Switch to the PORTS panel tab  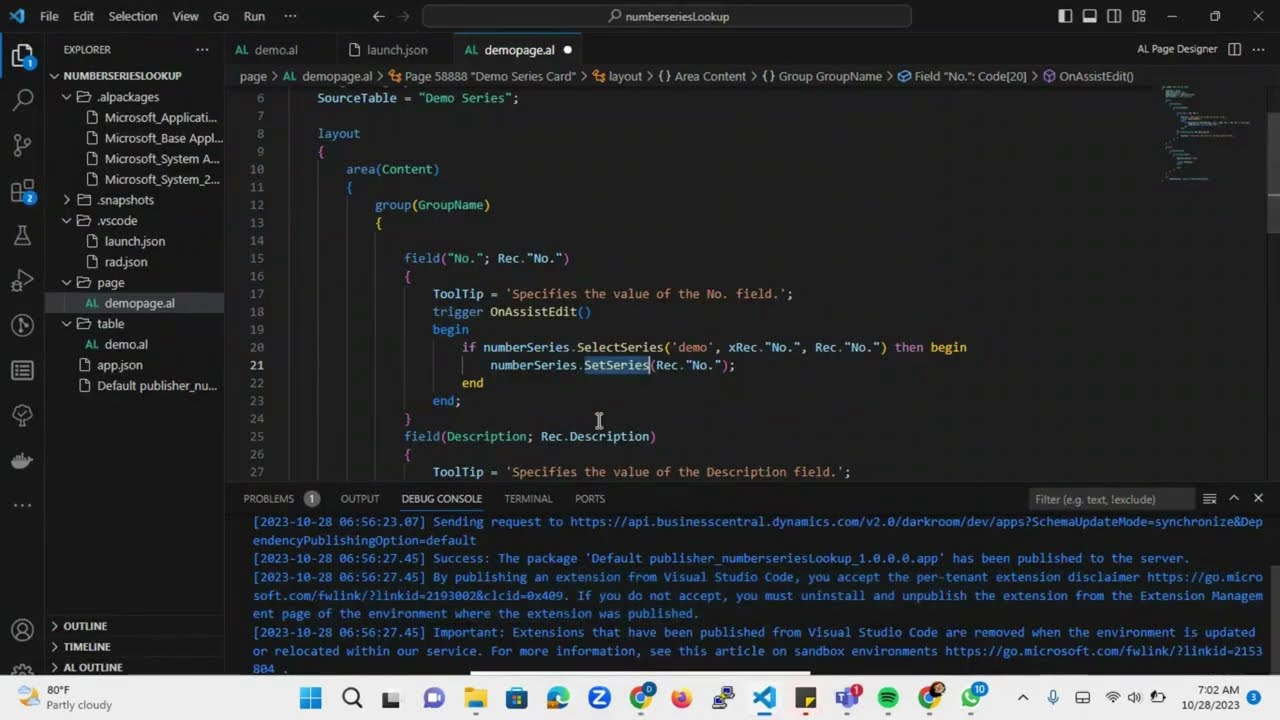point(590,498)
